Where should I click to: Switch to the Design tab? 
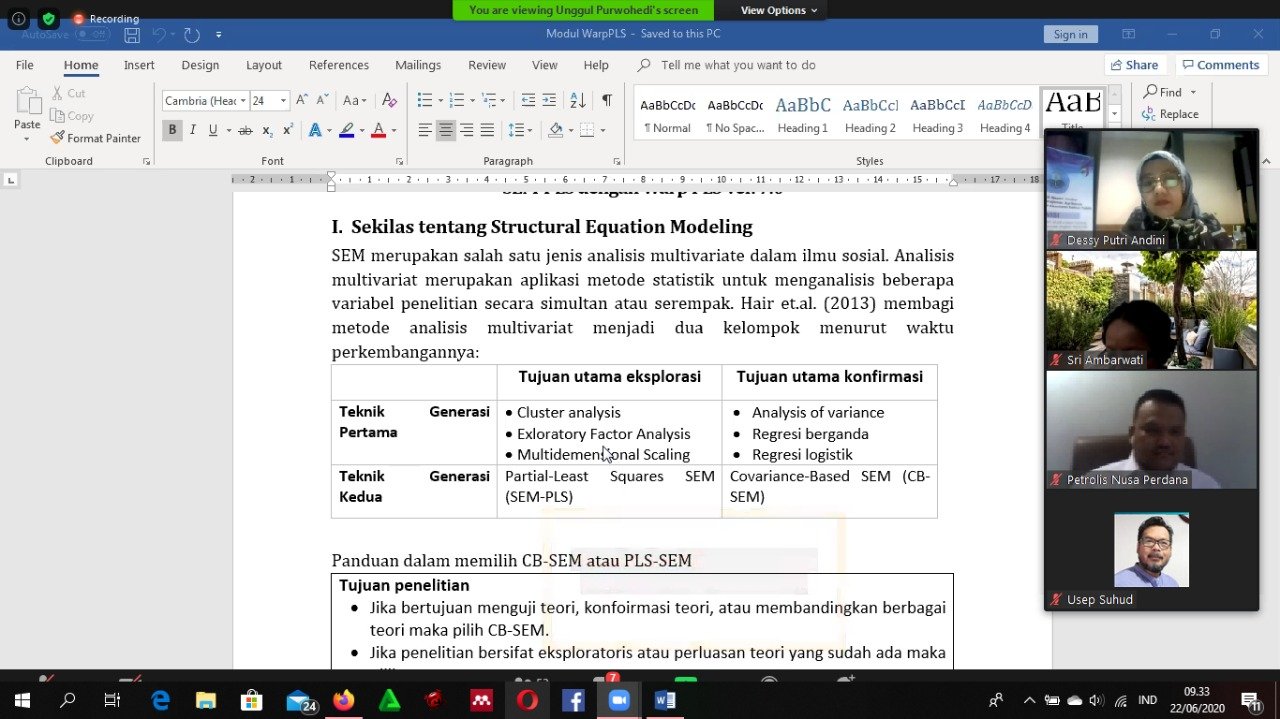200,65
